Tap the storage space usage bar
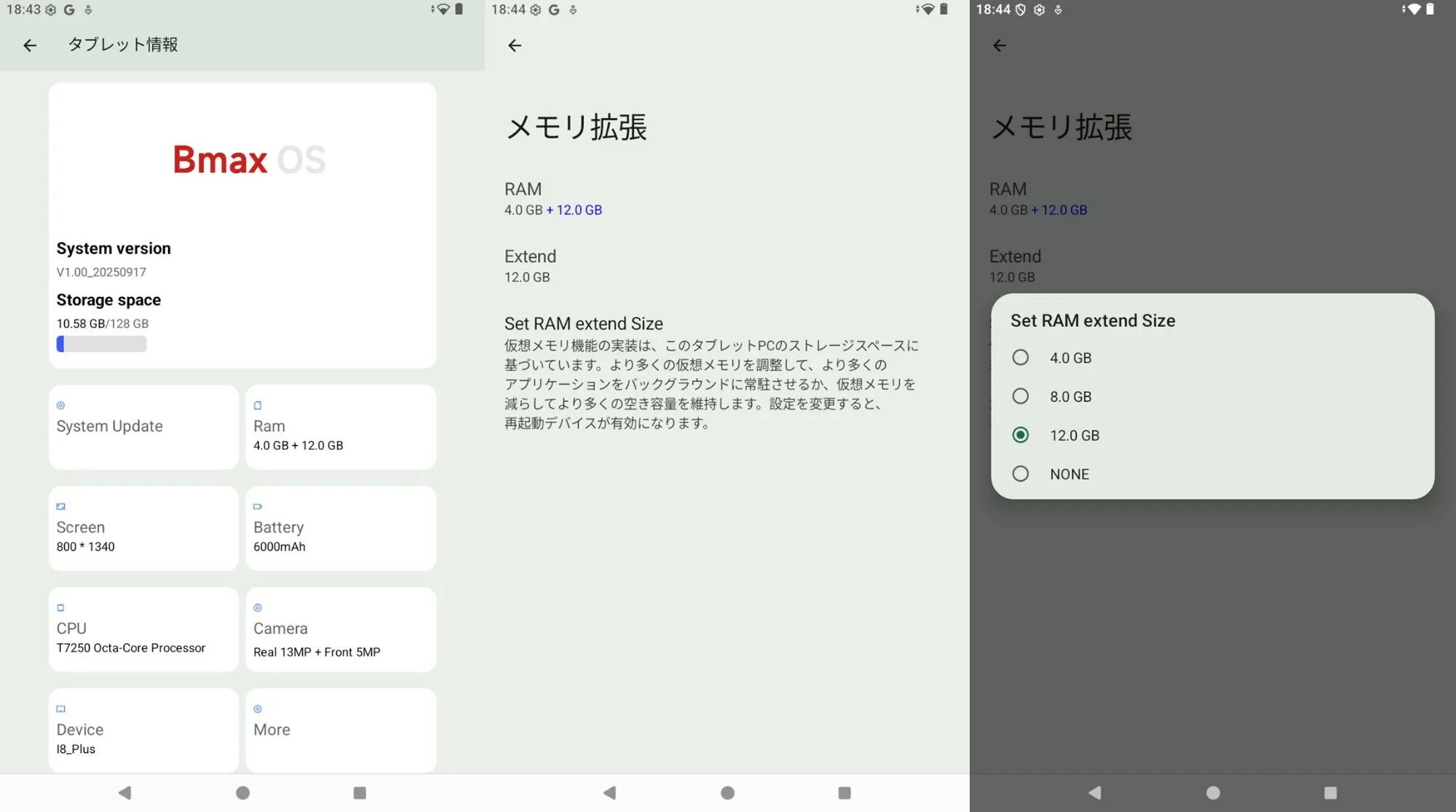1456x812 pixels. (x=101, y=344)
